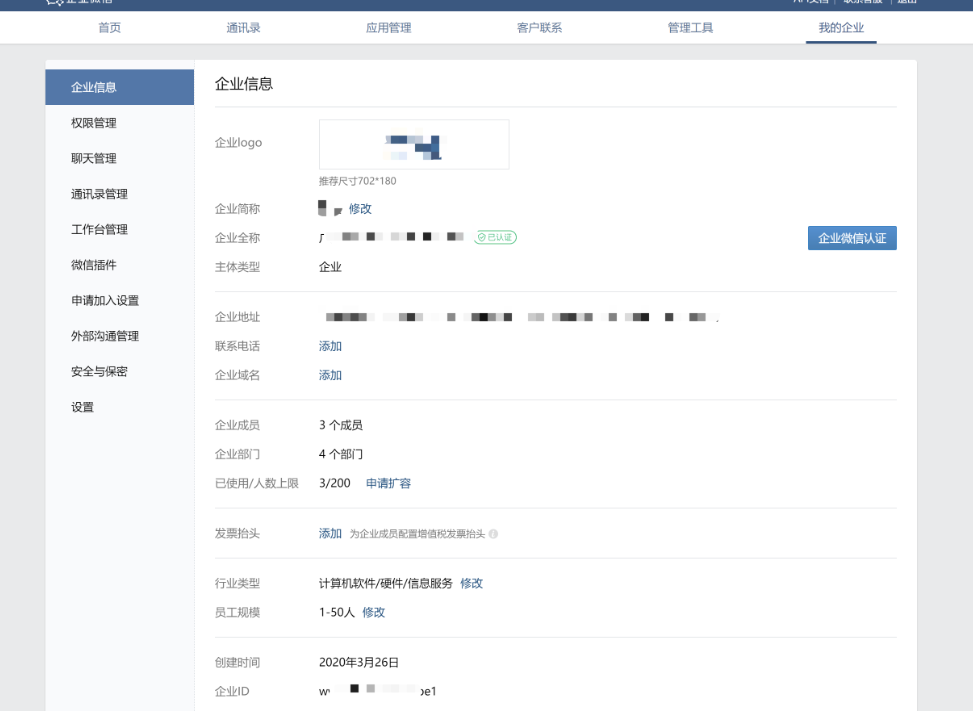
Task: Click the enterprise logo image
Action: (414, 145)
